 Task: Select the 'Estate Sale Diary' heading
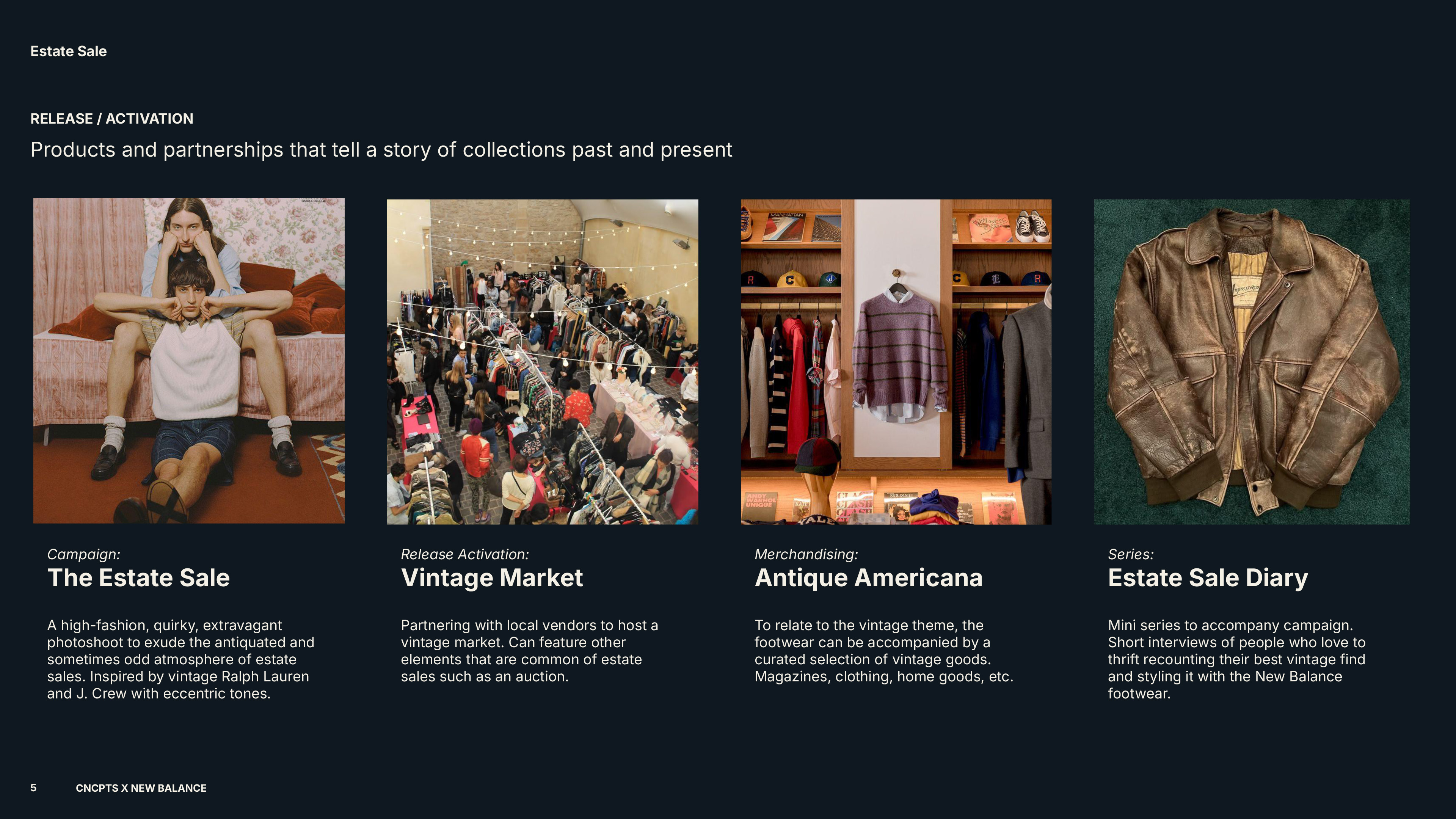1208,578
